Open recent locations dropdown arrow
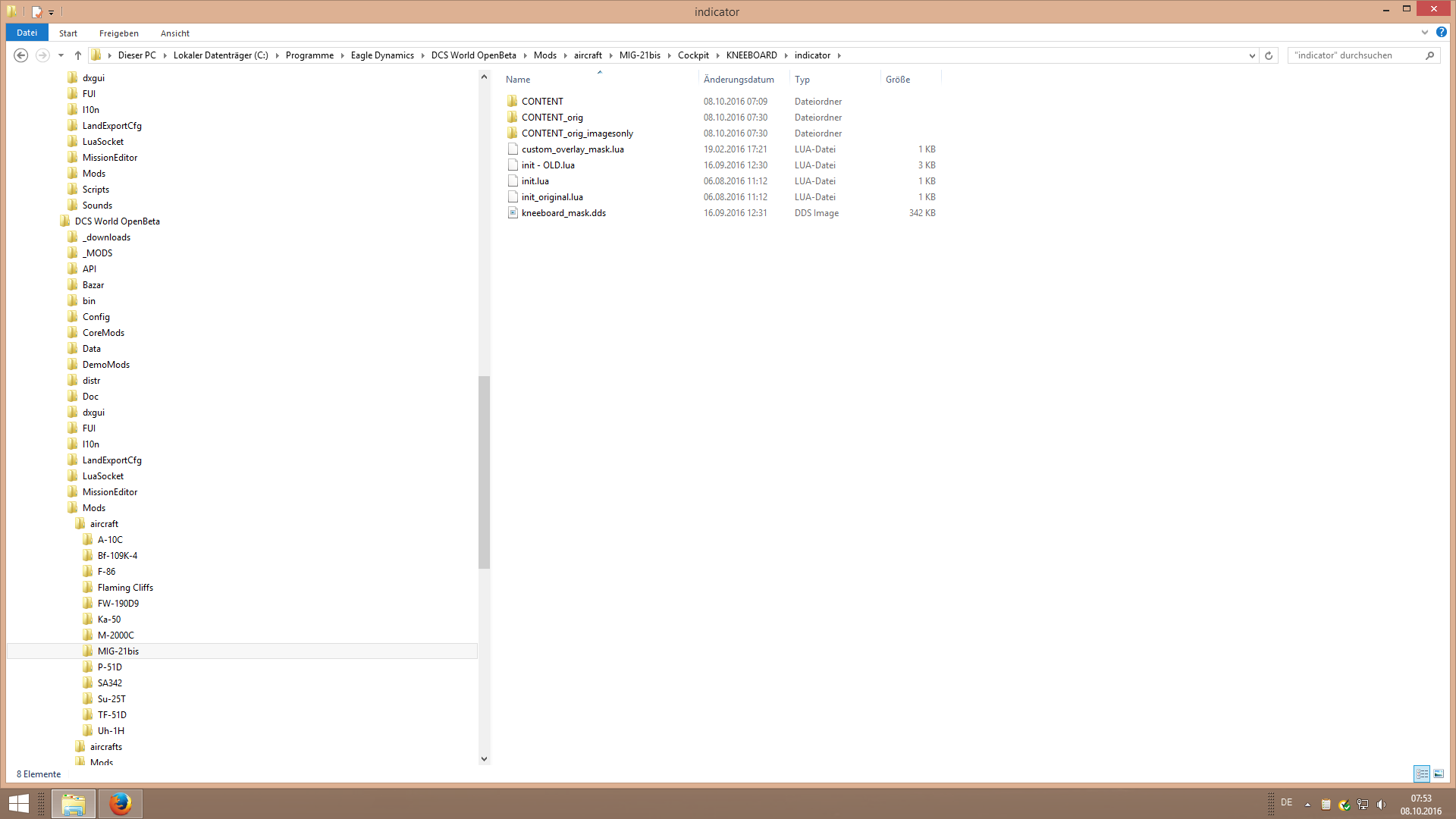 coord(61,55)
